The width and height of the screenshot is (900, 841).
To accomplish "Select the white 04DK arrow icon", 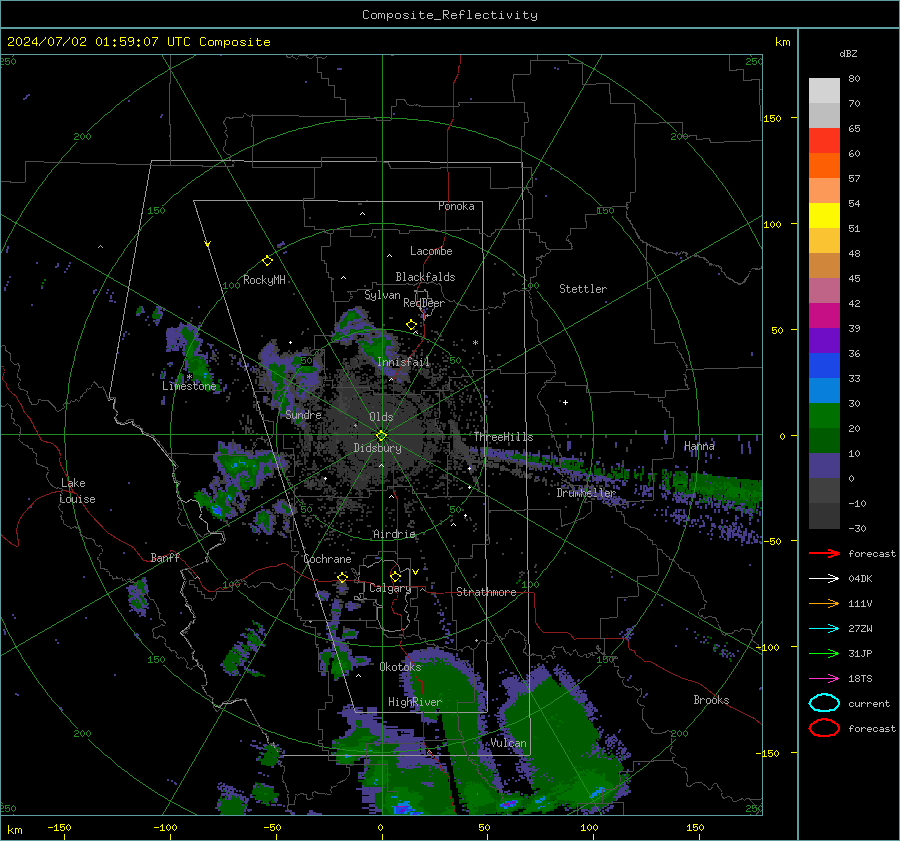I will click(x=824, y=579).
